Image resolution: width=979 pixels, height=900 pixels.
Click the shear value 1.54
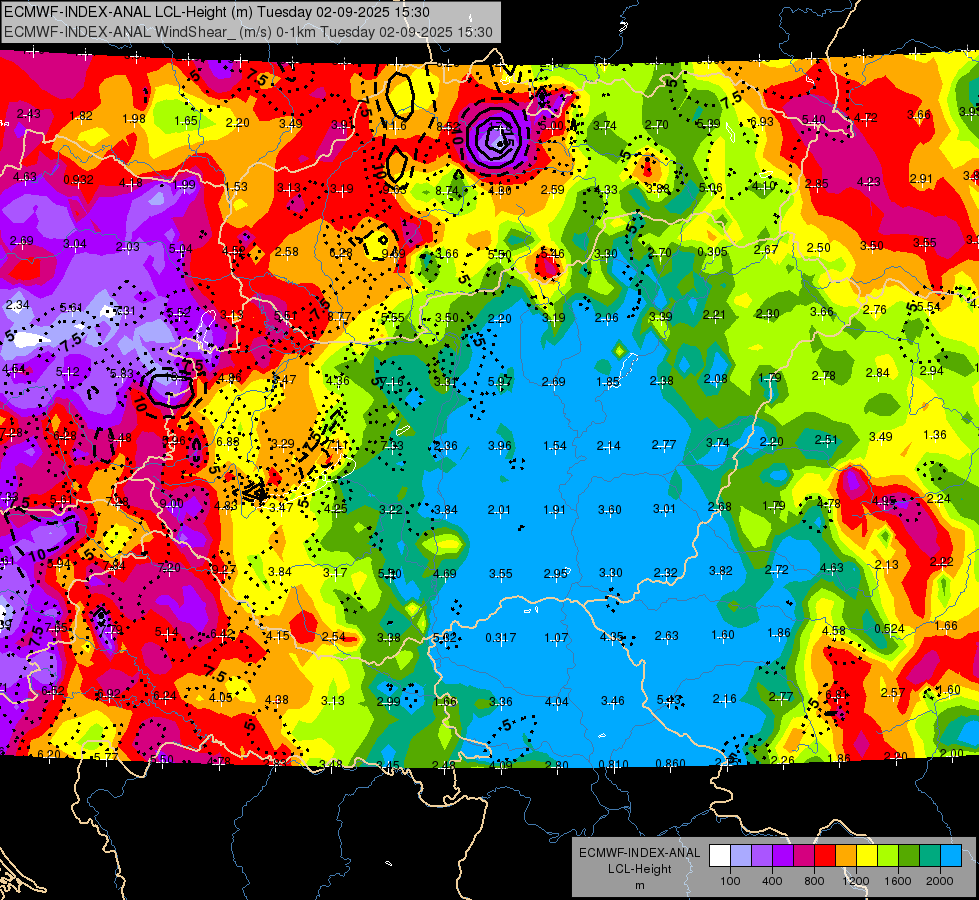[x=554, y=446]
